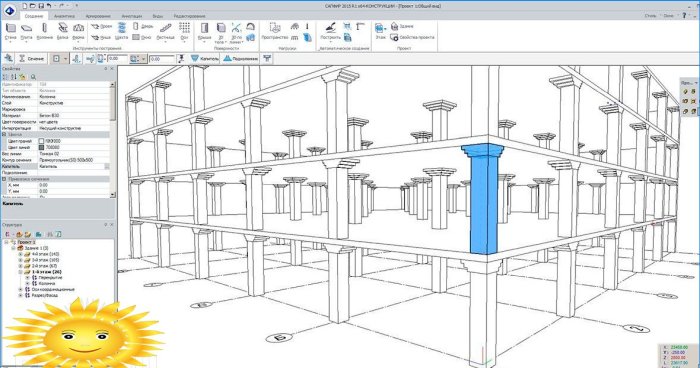Open the Help question mark icon
Screen dimensions: 700x368
coord(684,16)
